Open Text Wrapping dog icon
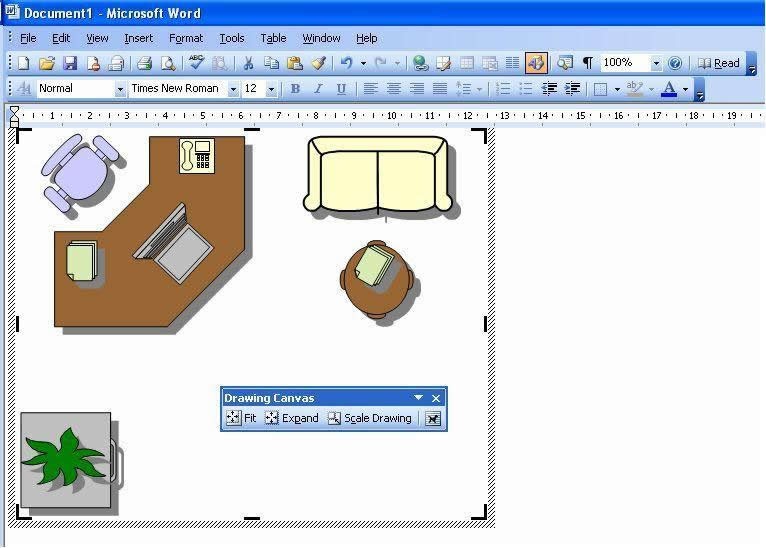This screenshot has height=548, width=766. (433, 419)
